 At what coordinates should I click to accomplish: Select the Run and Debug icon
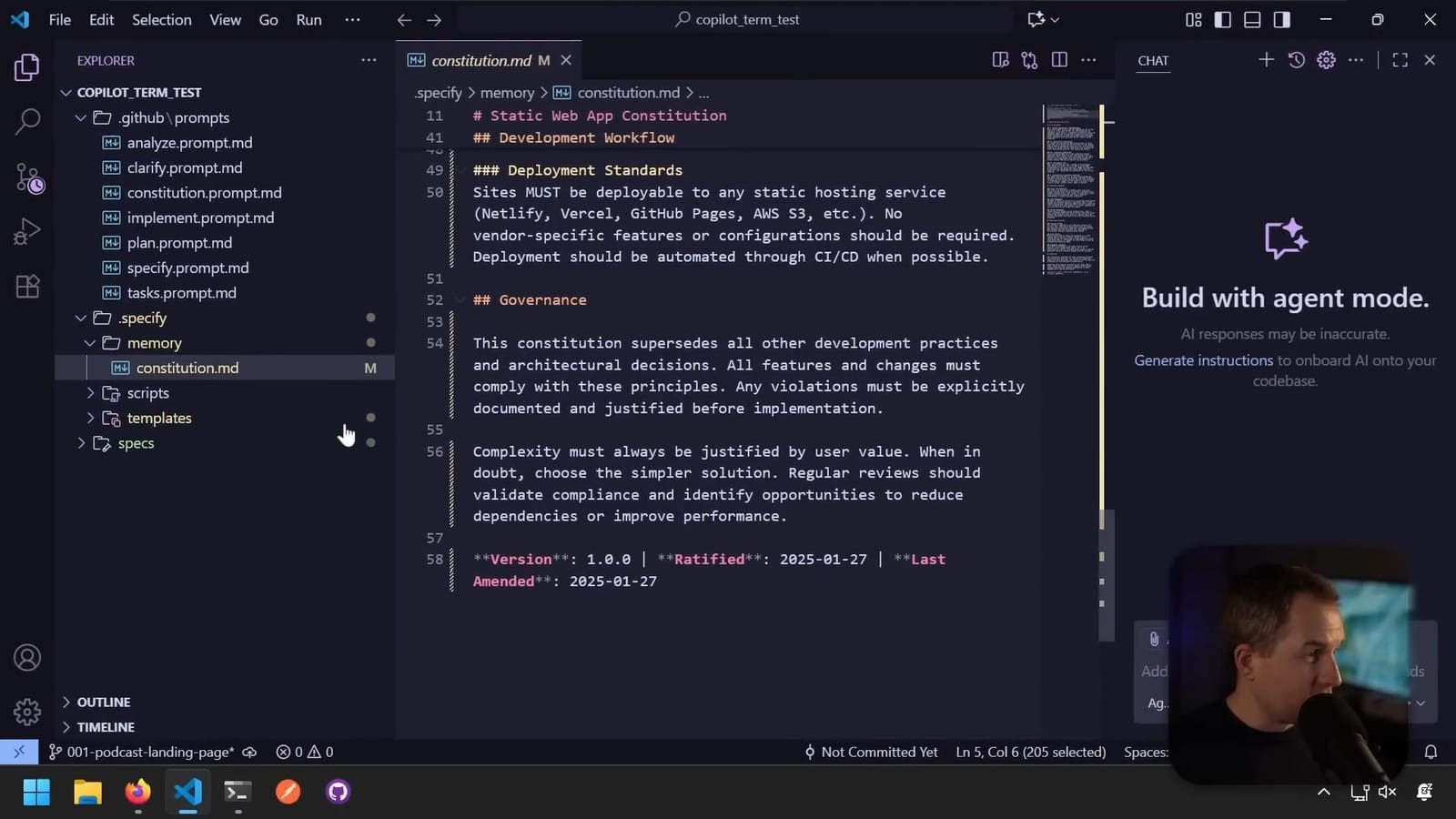point(26,231)
